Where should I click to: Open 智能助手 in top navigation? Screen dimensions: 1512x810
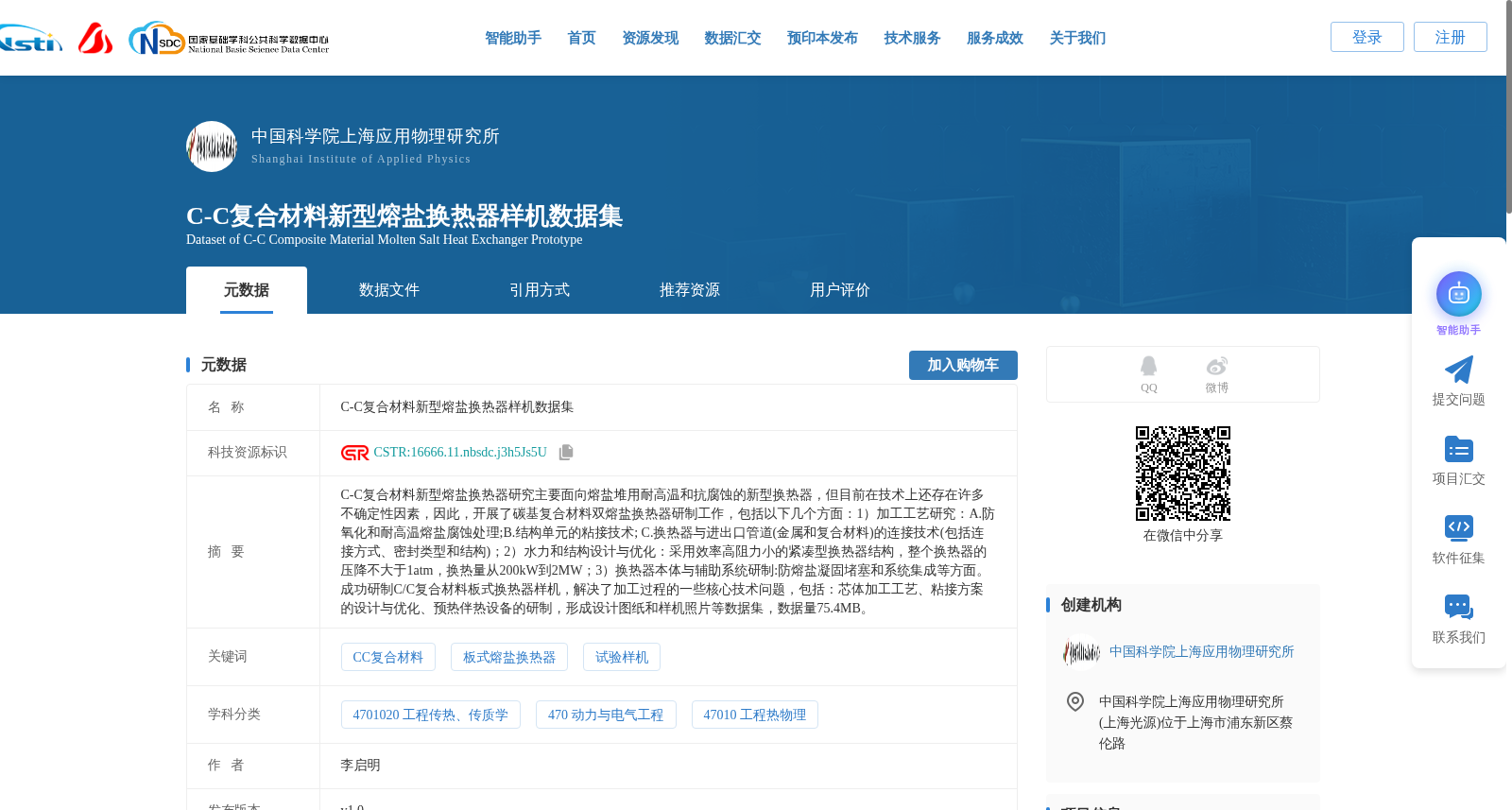(x=513, y=38)
